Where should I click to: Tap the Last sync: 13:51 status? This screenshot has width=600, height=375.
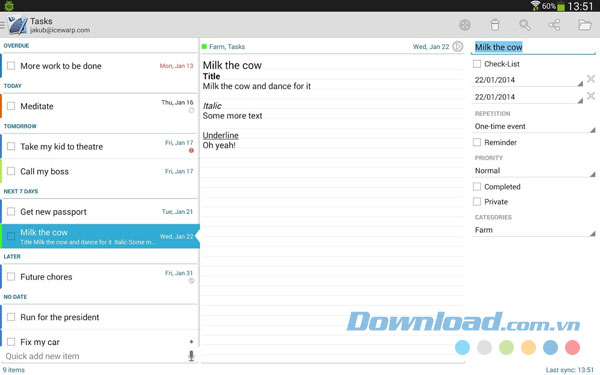coord(570,370)
